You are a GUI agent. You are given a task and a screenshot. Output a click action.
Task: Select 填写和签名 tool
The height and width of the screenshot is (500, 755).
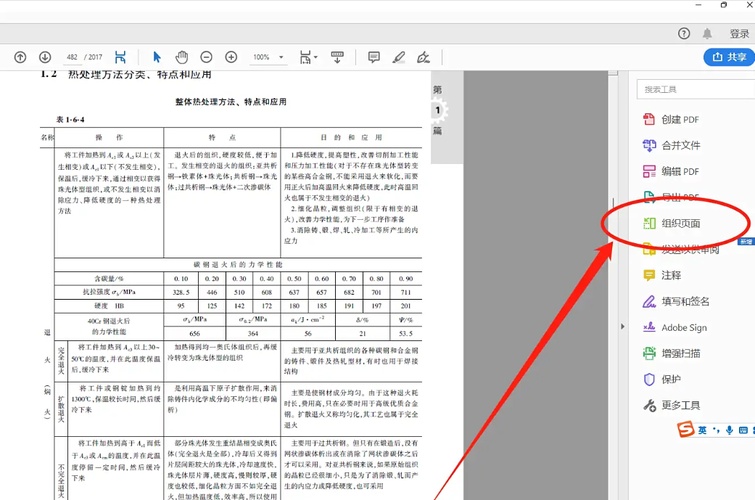[685, 301]
